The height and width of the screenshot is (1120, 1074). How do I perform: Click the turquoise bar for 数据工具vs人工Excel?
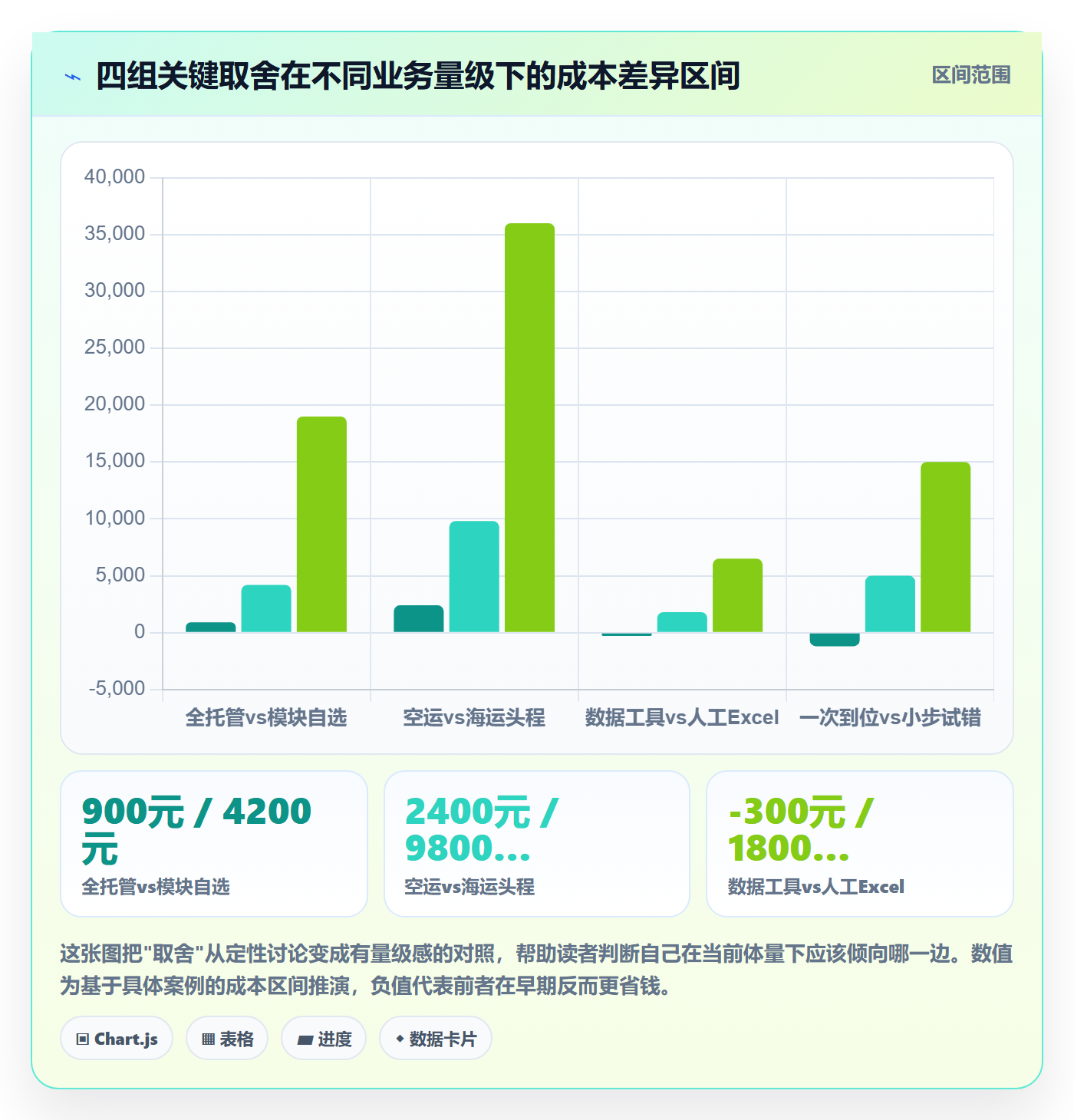click(682, 622)
